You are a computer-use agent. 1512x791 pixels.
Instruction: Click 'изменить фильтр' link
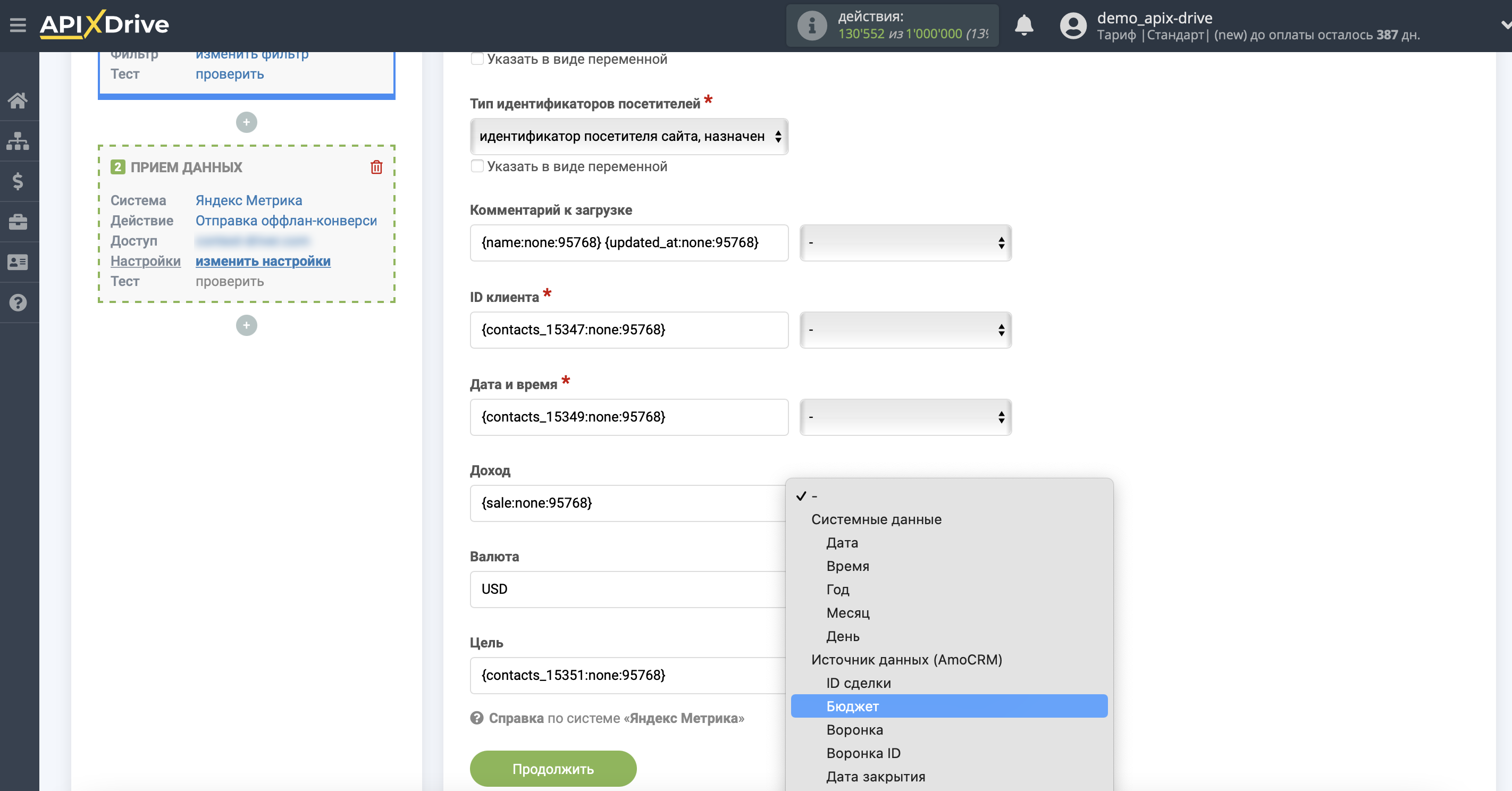pyautogui.click(x=252, y=55)
